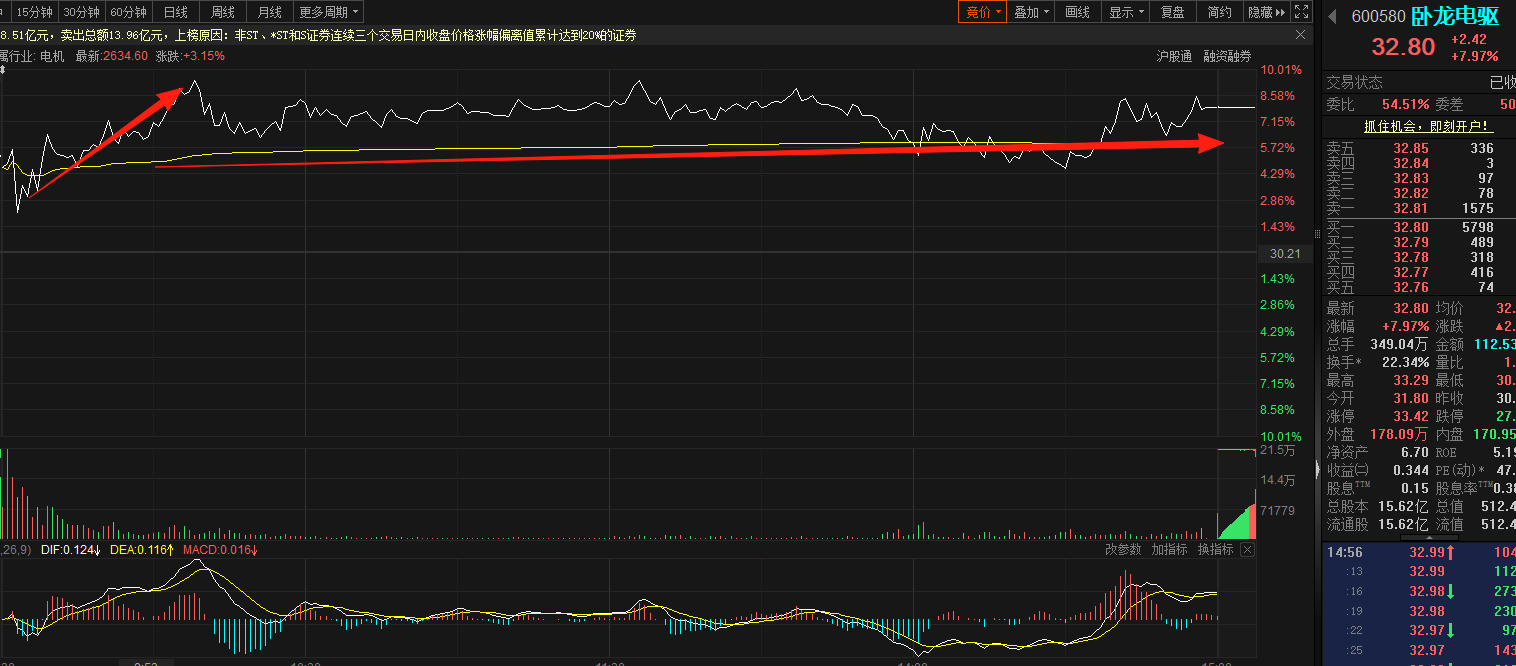Select 卖一 order row 32.81

pyautogui.click(x=1419, y=208)
